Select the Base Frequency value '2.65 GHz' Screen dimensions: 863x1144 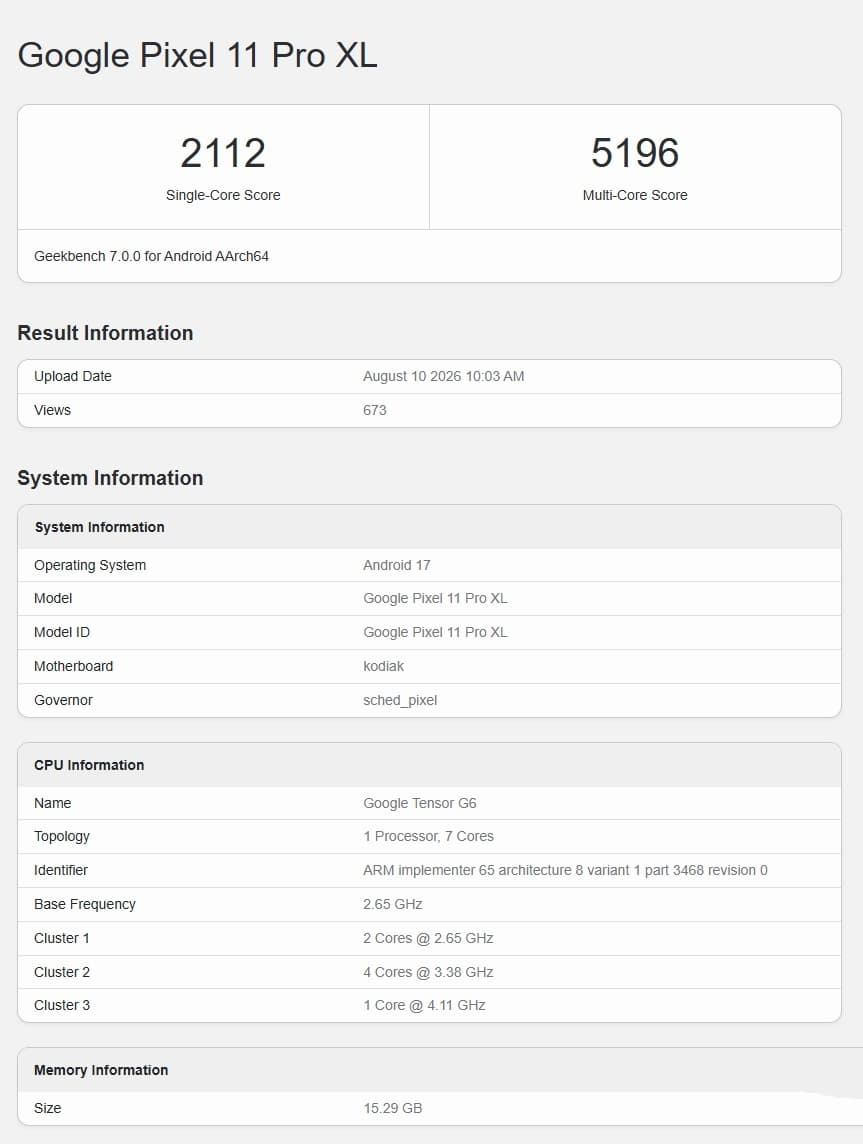392,904
